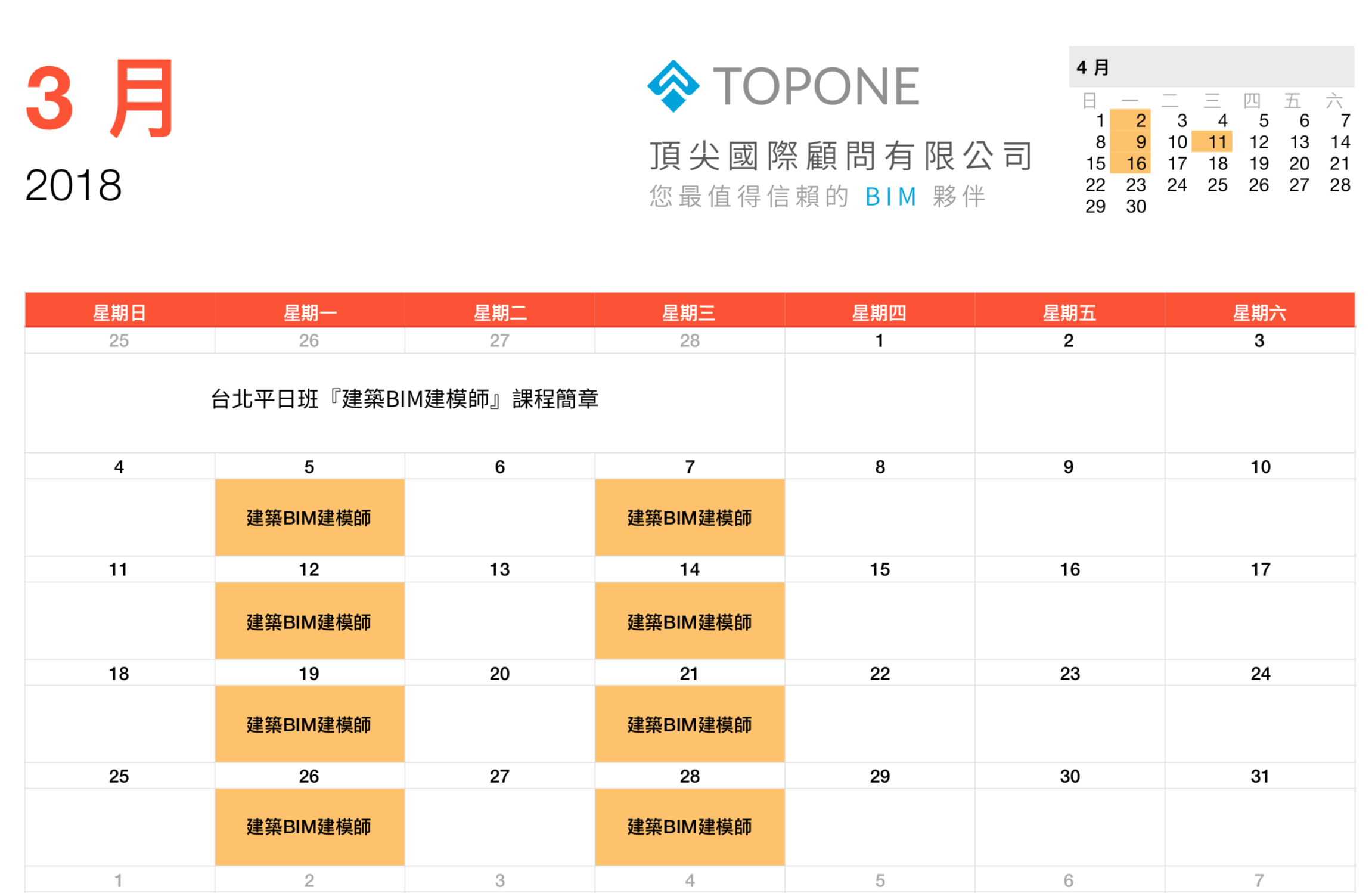Select April 30 in the mini calendar
Screen dimensions: 1372x893
(x=1135, y=206)
